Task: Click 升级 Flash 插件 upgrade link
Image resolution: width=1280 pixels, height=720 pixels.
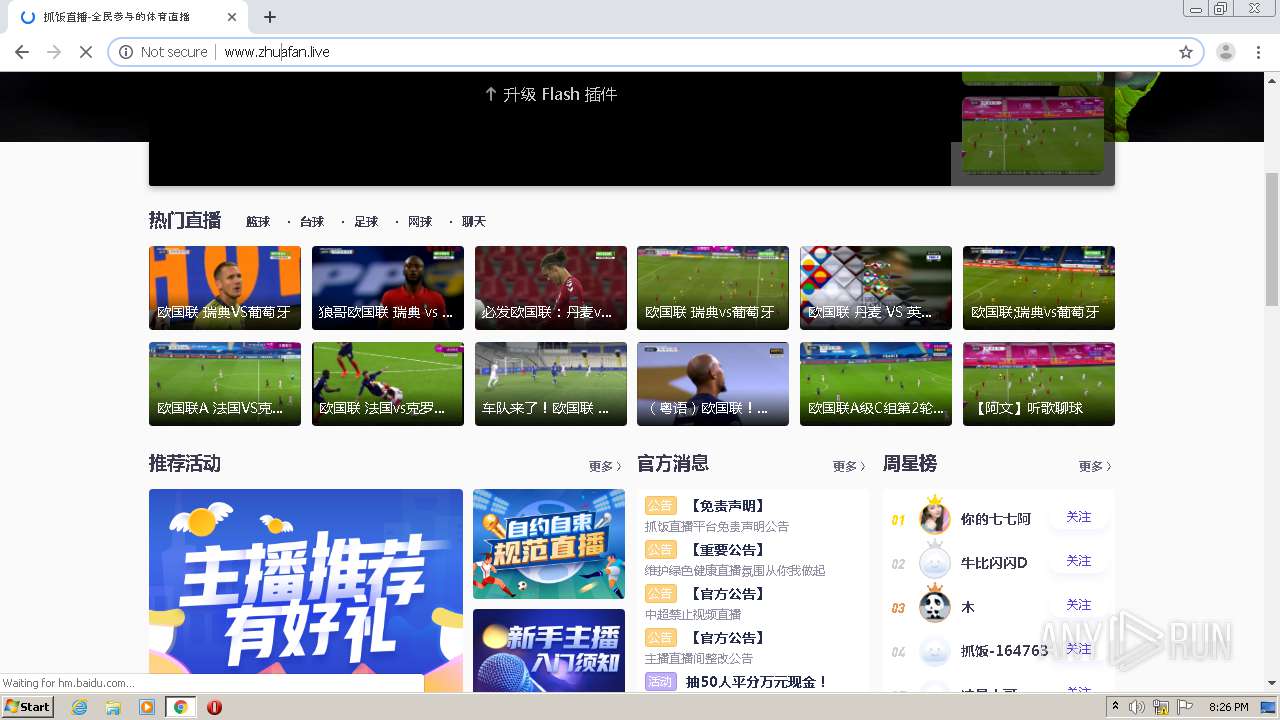Action: tap(551, 94)
